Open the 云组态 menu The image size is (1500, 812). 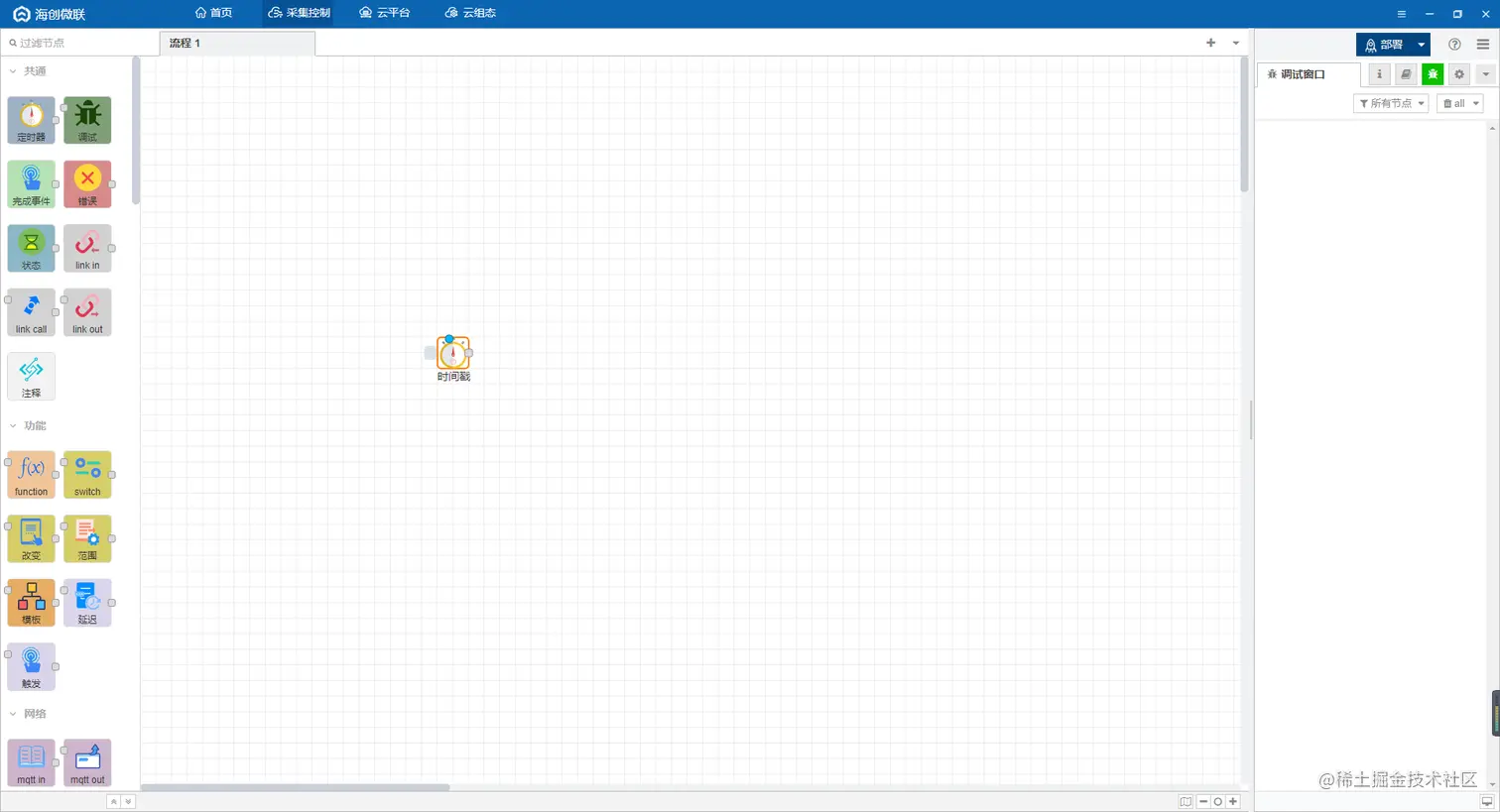470,13
